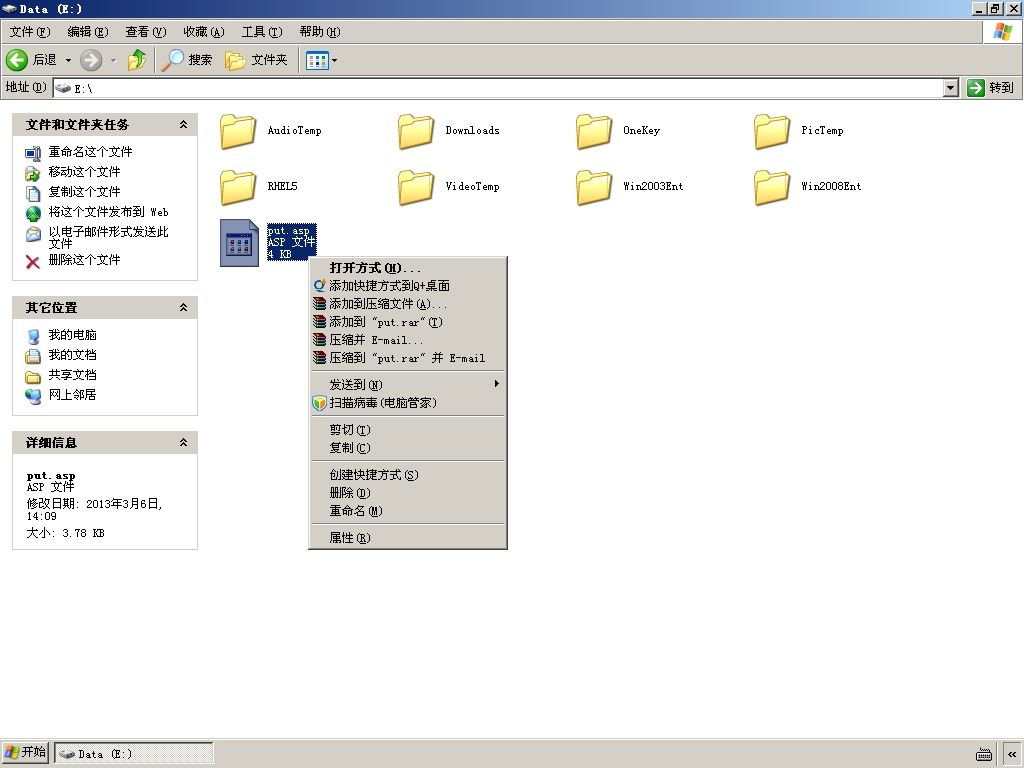The width and height of the screenshot is (1024, 768).
Task: Choose 剪切(T) in context menu
Action: 408,430
